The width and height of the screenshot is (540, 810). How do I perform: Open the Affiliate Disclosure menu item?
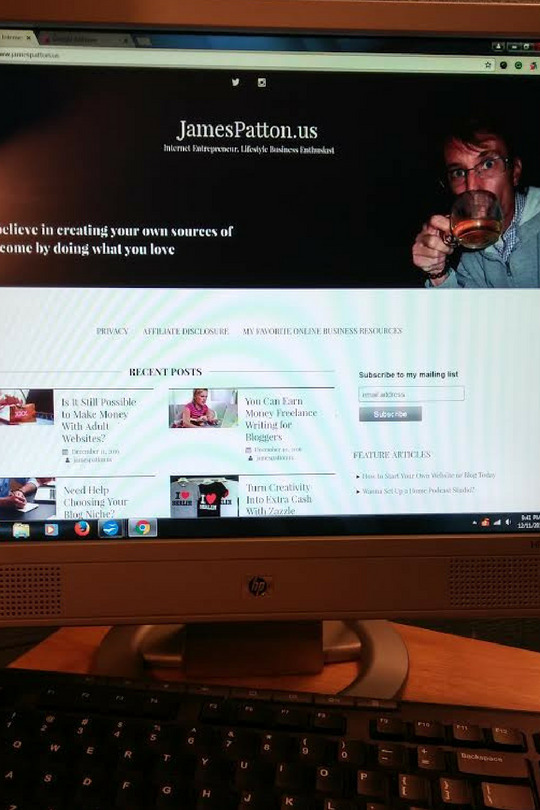pos(186,331)
